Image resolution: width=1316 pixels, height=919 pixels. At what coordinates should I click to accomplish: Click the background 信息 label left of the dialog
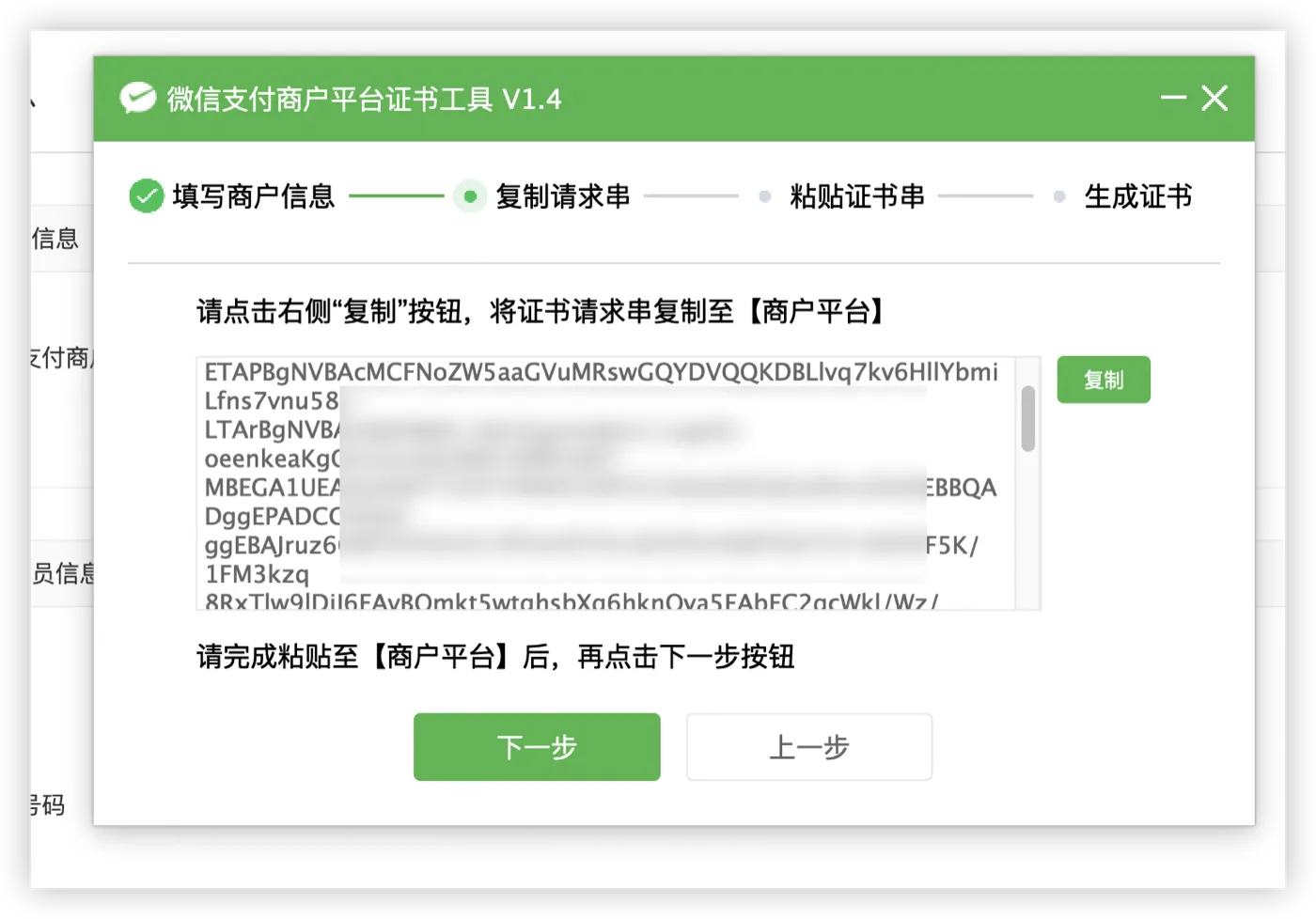coord(55,239)
